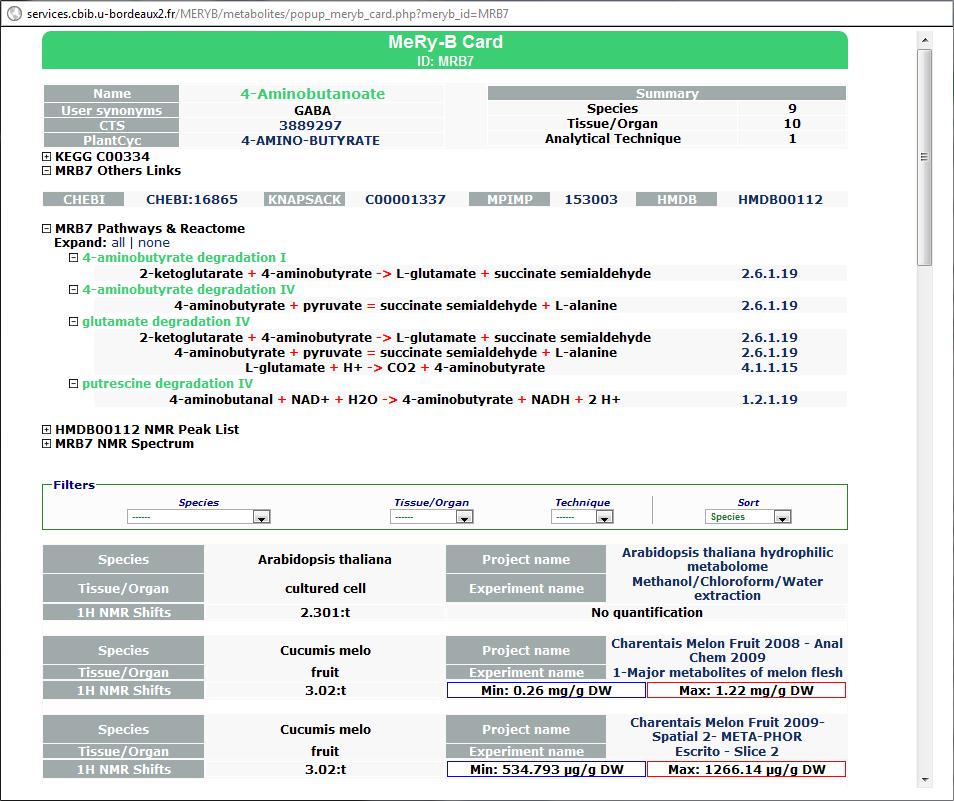Open PlantCyc link 4-AMINO-BUTYRATE
Viewport: 954px width, 801px height.
(310, 140)
